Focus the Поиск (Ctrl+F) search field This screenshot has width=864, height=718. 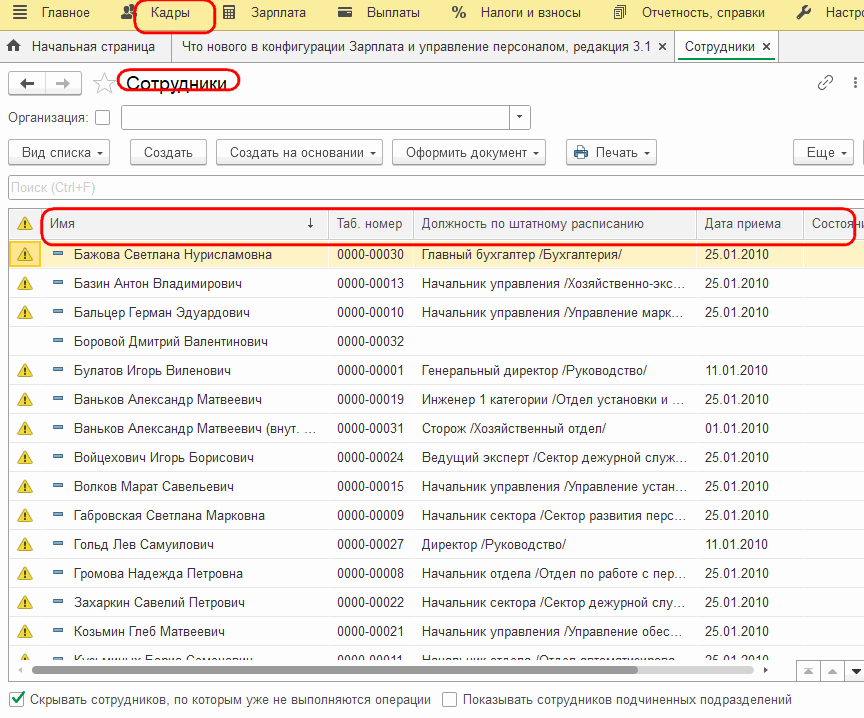coord(436,187)
